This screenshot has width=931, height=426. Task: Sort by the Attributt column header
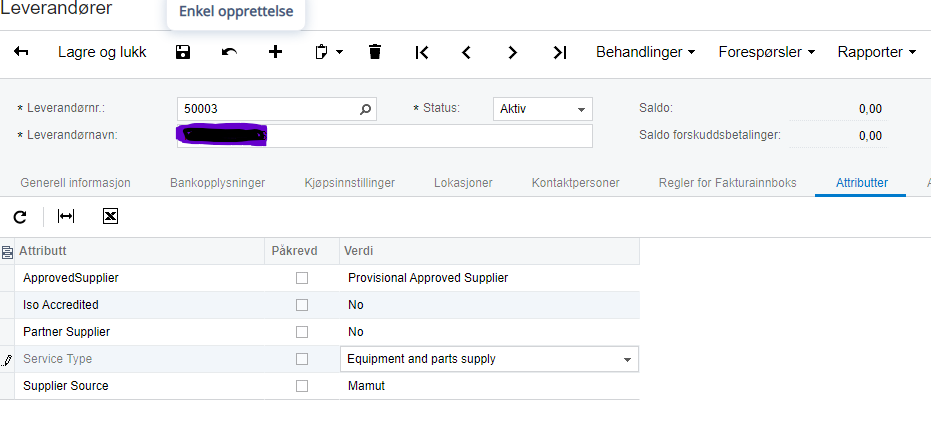click(140, 251)
